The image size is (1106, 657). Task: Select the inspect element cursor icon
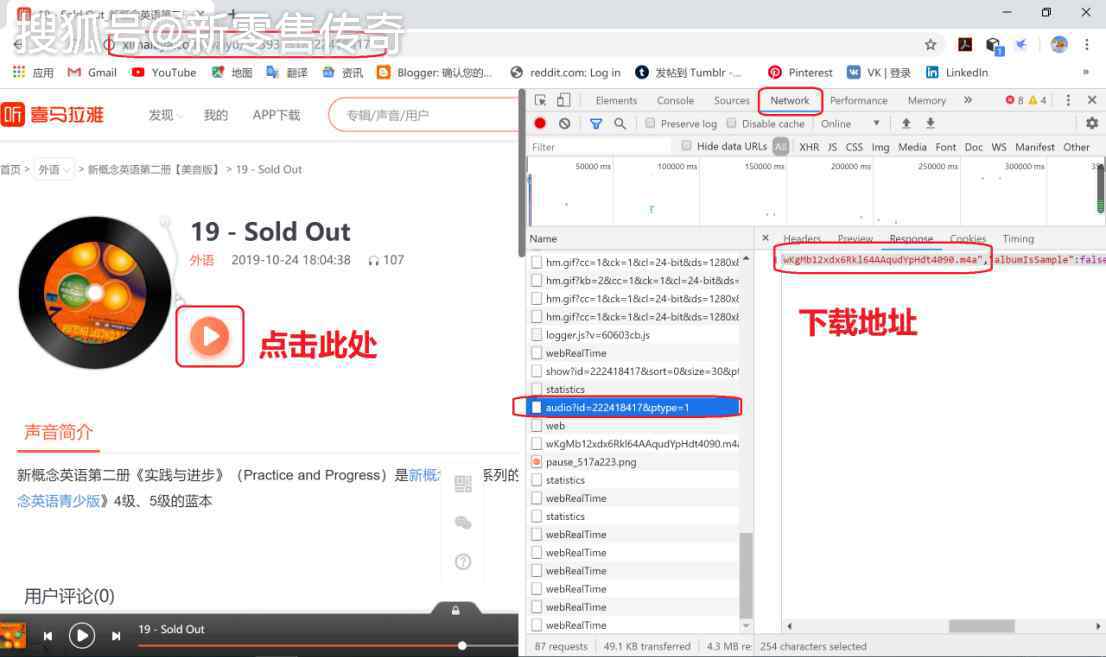[540, 100]
